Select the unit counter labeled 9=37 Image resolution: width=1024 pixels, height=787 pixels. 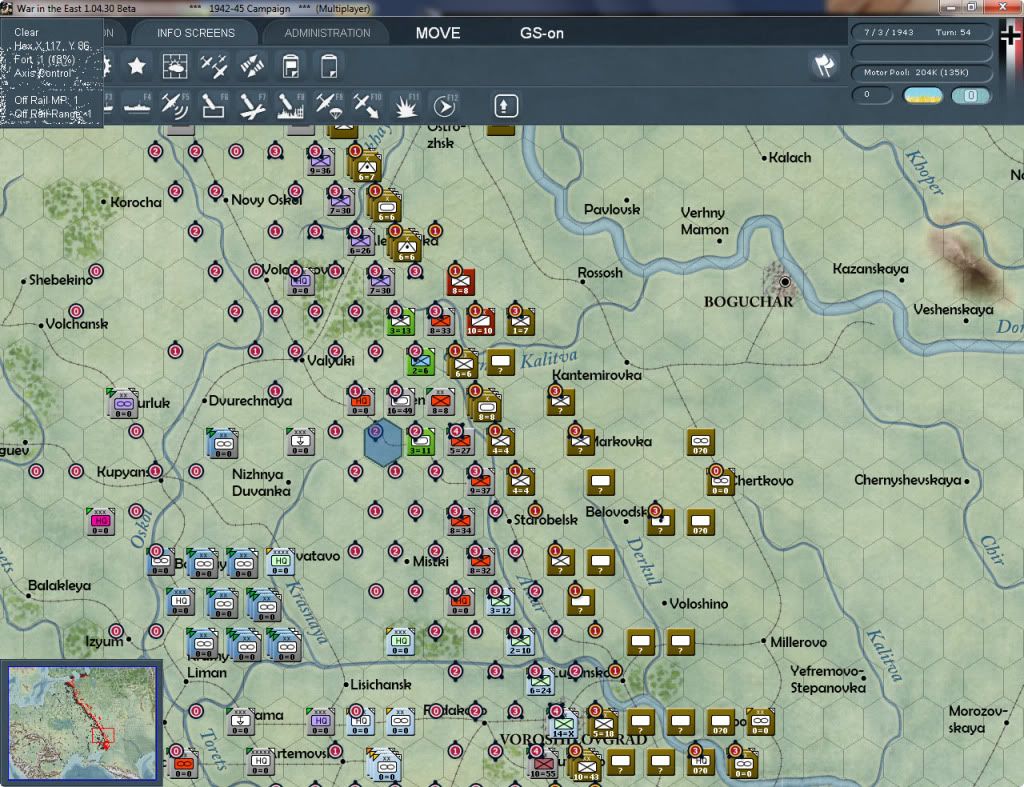click(481, 482)
